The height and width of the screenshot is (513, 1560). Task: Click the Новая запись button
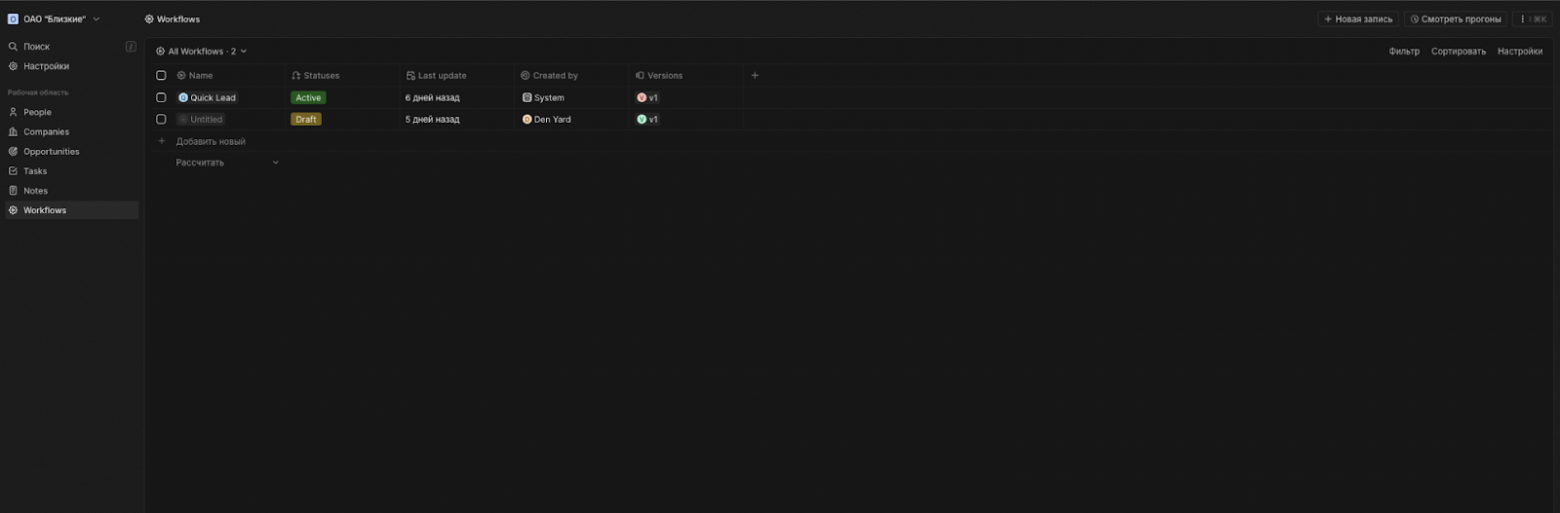(1357, 19)
